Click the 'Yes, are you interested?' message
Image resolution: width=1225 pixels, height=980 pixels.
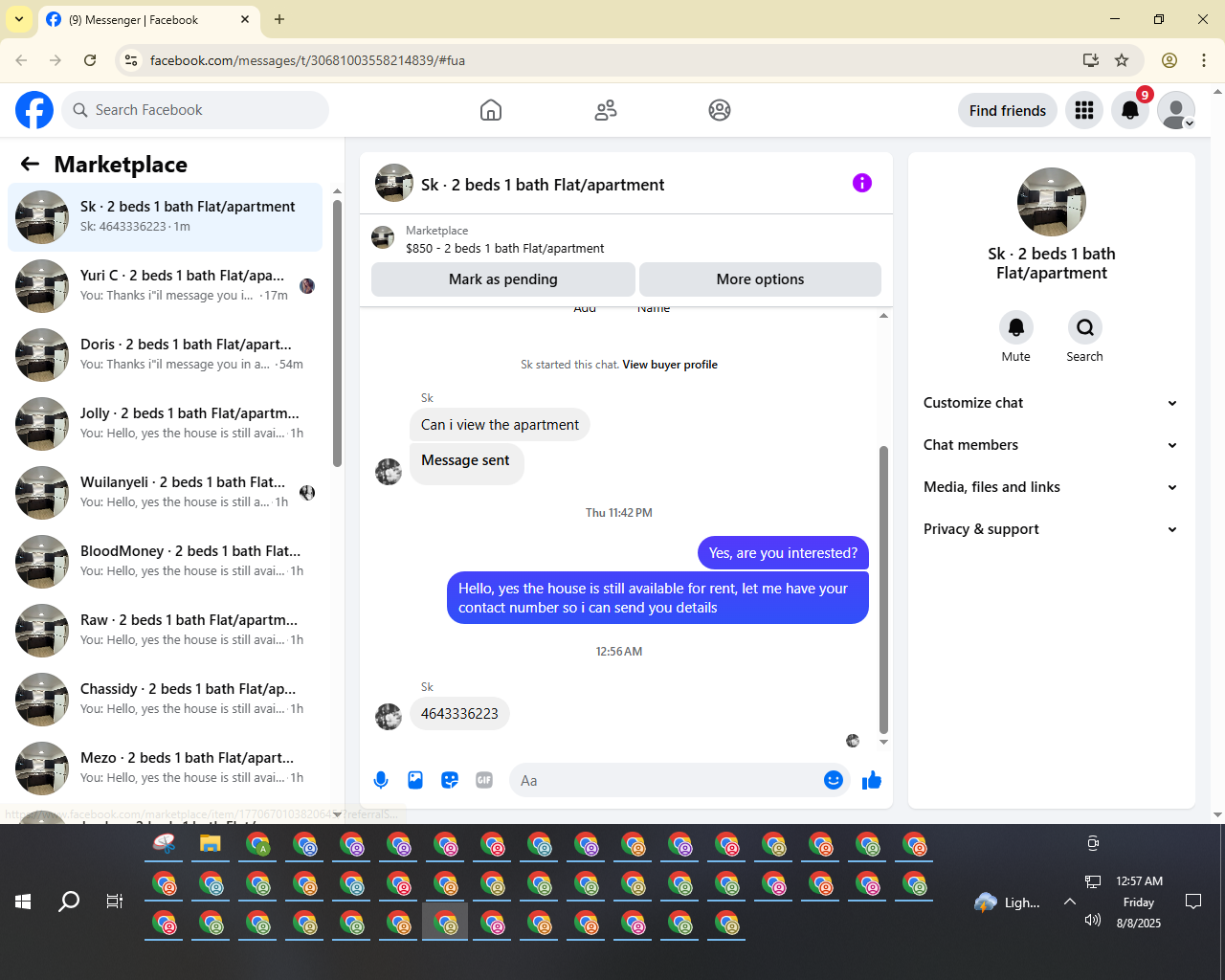tap(783, 553)
